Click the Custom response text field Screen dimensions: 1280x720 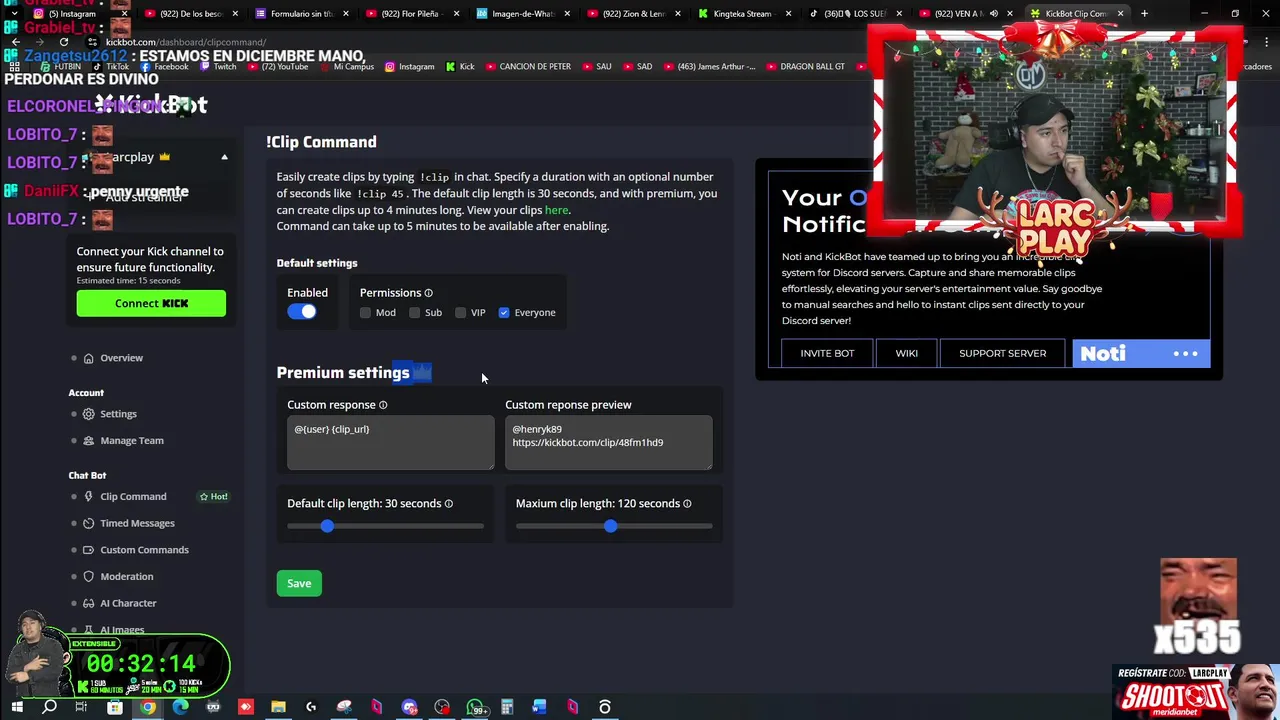click(x=390, y=443)
